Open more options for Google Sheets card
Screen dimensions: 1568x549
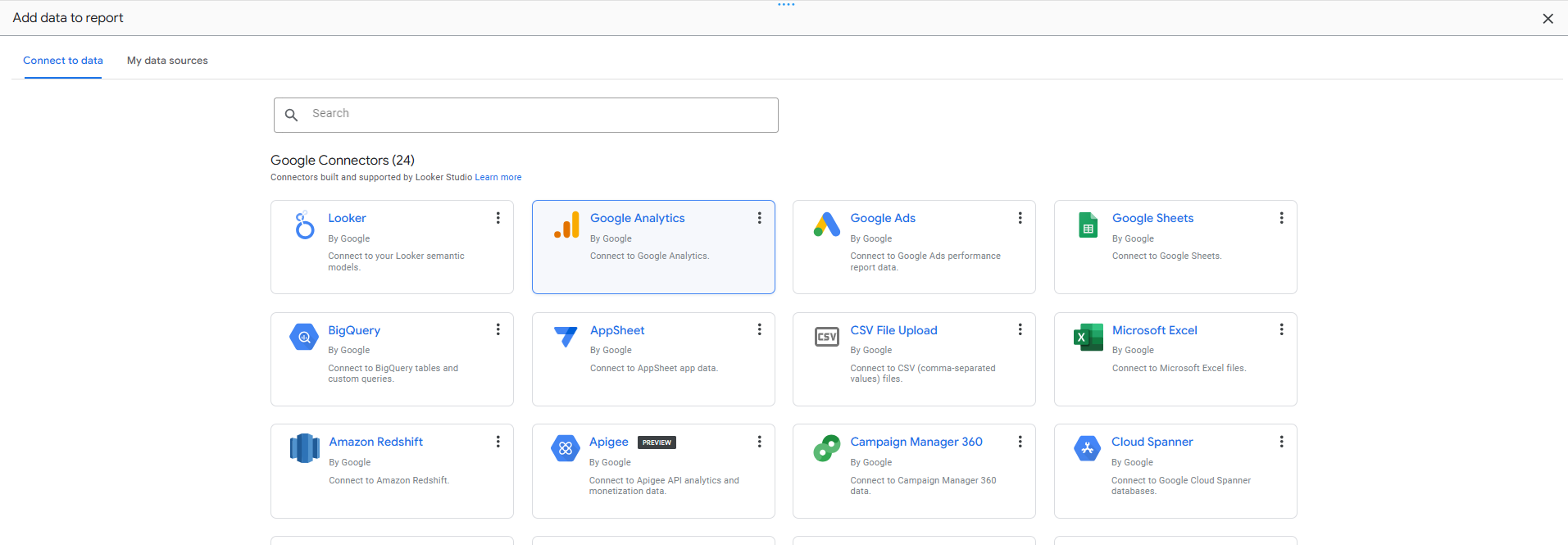click(x=1281, y=218)
